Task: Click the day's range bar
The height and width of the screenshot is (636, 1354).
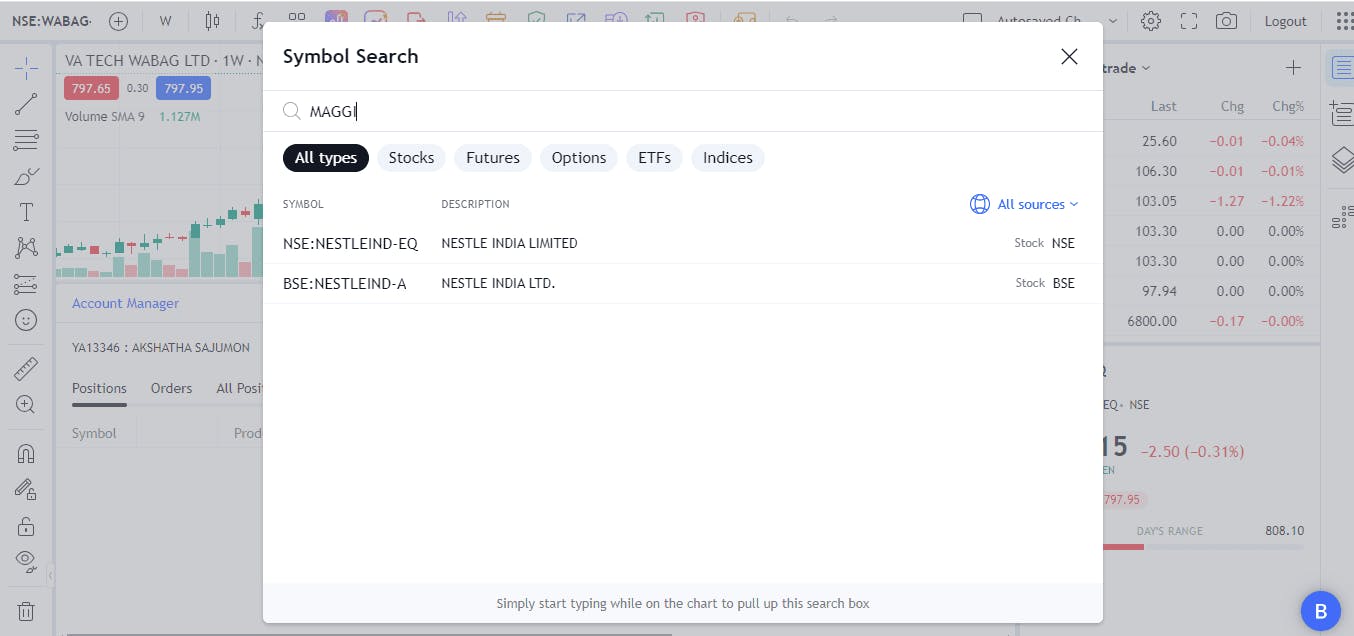Action: coord(1203,547)
